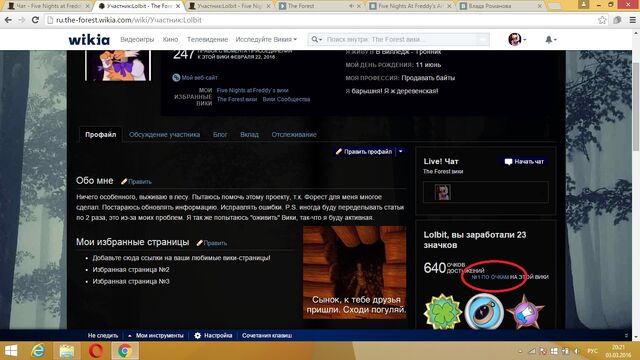Open File Explorer from the taskbar
Image resolution: width=640 pixels, height=360 pixels.
click(67, 351)
